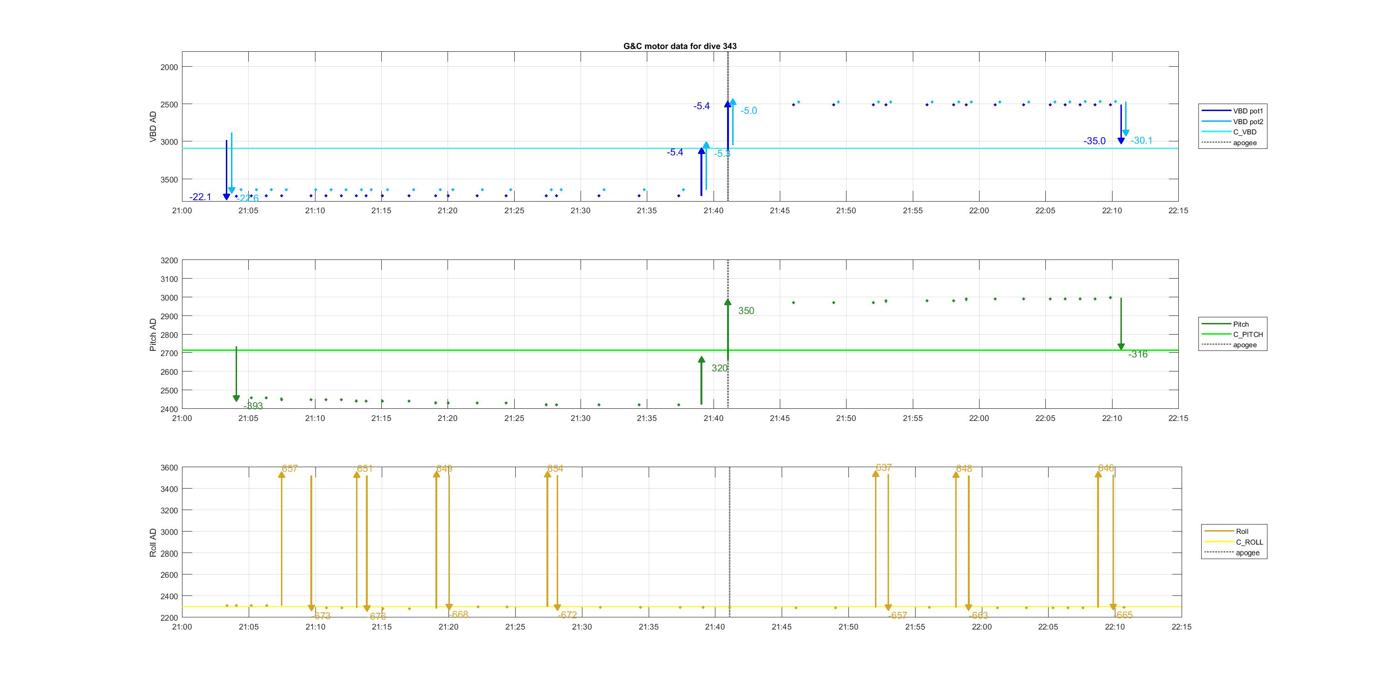Click the '22:15' time tick under Roll plot
This screenshot has height=693, width=1400.
[1181, 627]
